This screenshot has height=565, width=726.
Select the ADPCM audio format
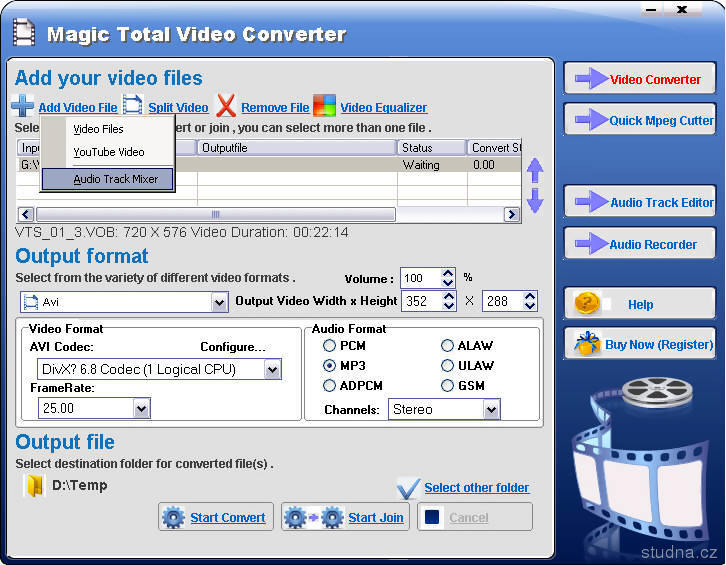329,385
